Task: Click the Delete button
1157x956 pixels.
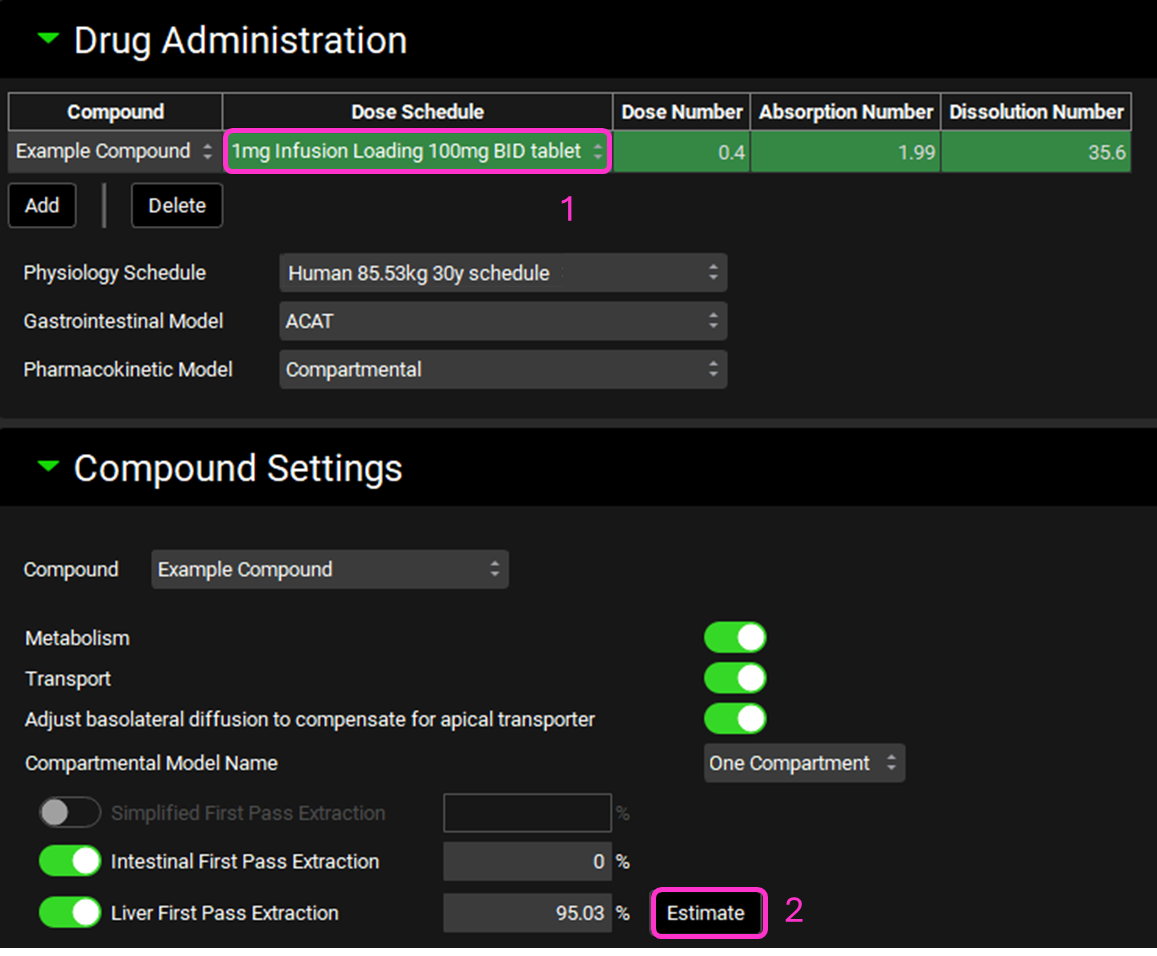Action: [177, 205]
